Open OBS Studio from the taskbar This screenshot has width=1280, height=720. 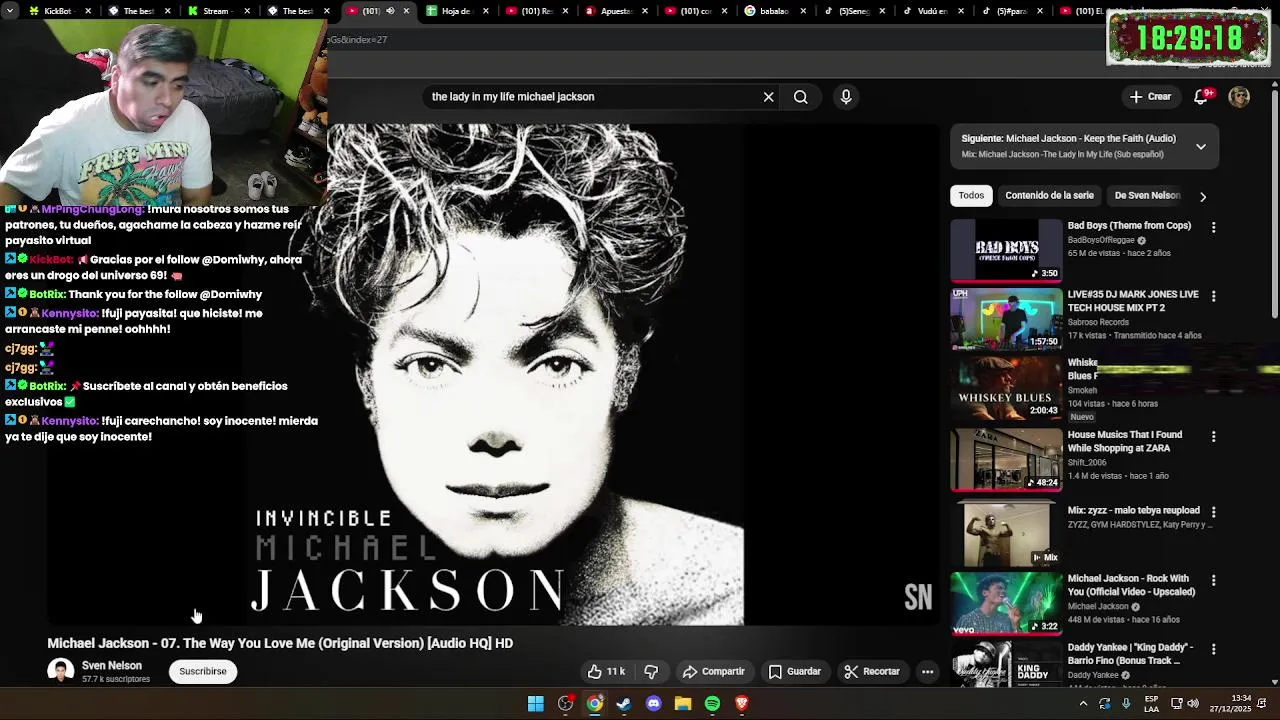[566, 704]
